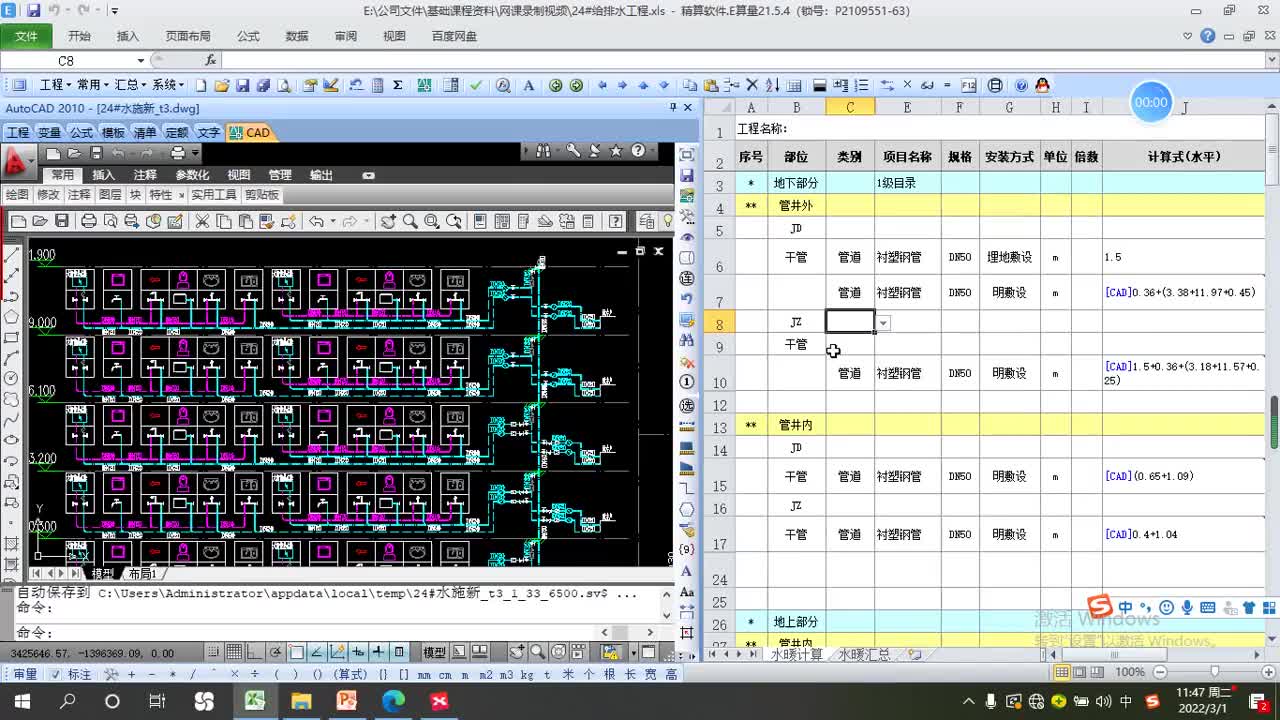This screenshot has width=1280, height=720.
Task: Click the AutoCAD undo arrow icon
Action: (316, 221)
